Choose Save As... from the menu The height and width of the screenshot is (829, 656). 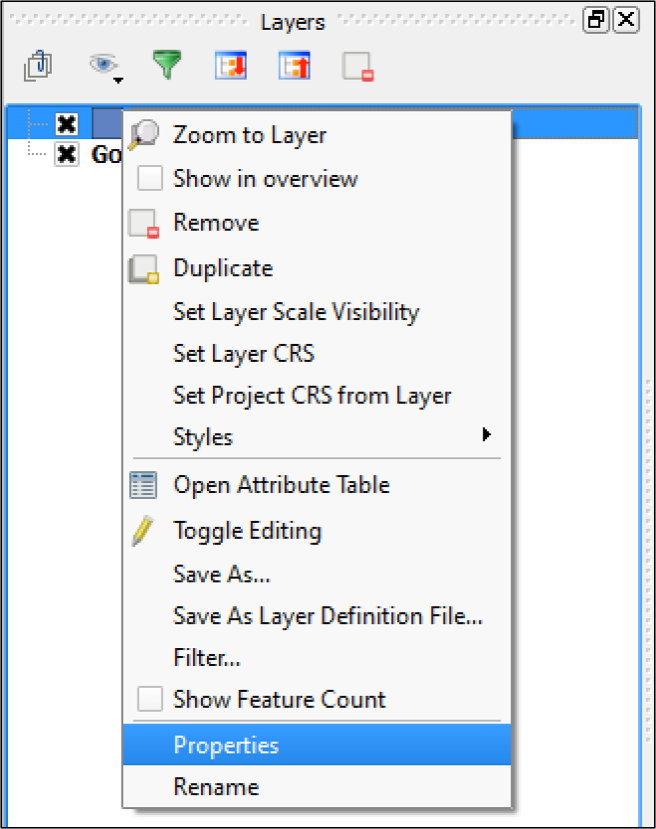[x=221, y=574]
